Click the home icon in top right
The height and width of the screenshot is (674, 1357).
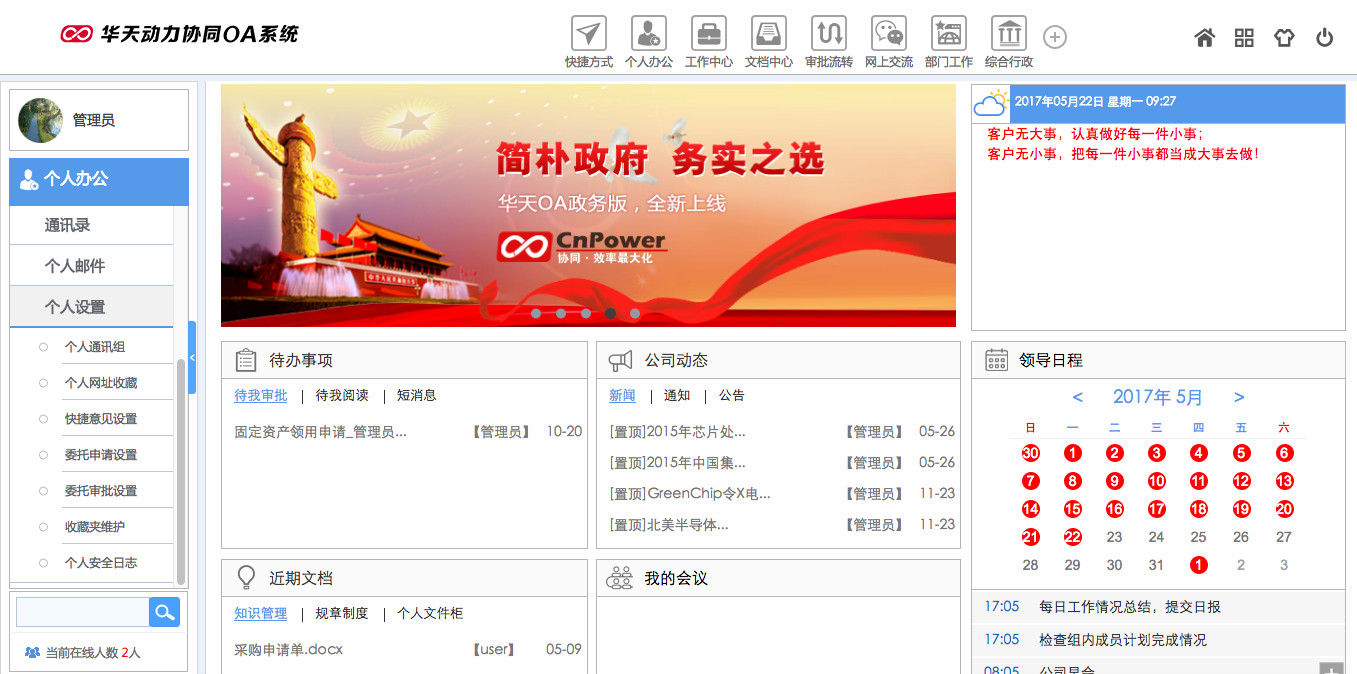pos(1205,38)
